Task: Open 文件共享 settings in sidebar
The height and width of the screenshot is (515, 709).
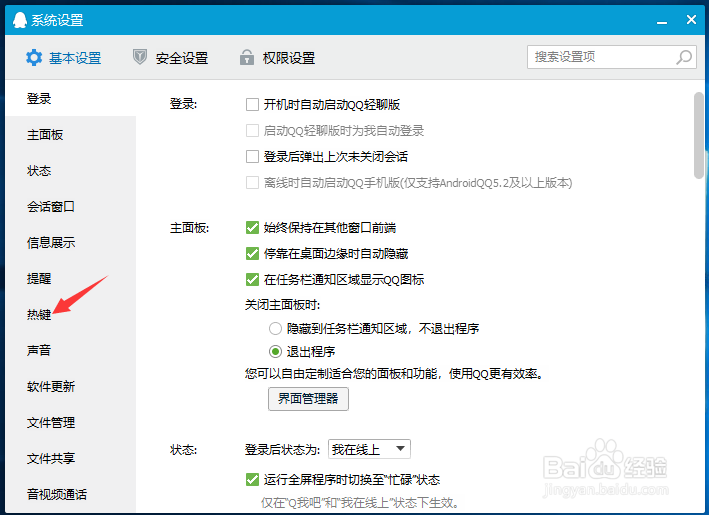Action: click(x=71, y=458)
